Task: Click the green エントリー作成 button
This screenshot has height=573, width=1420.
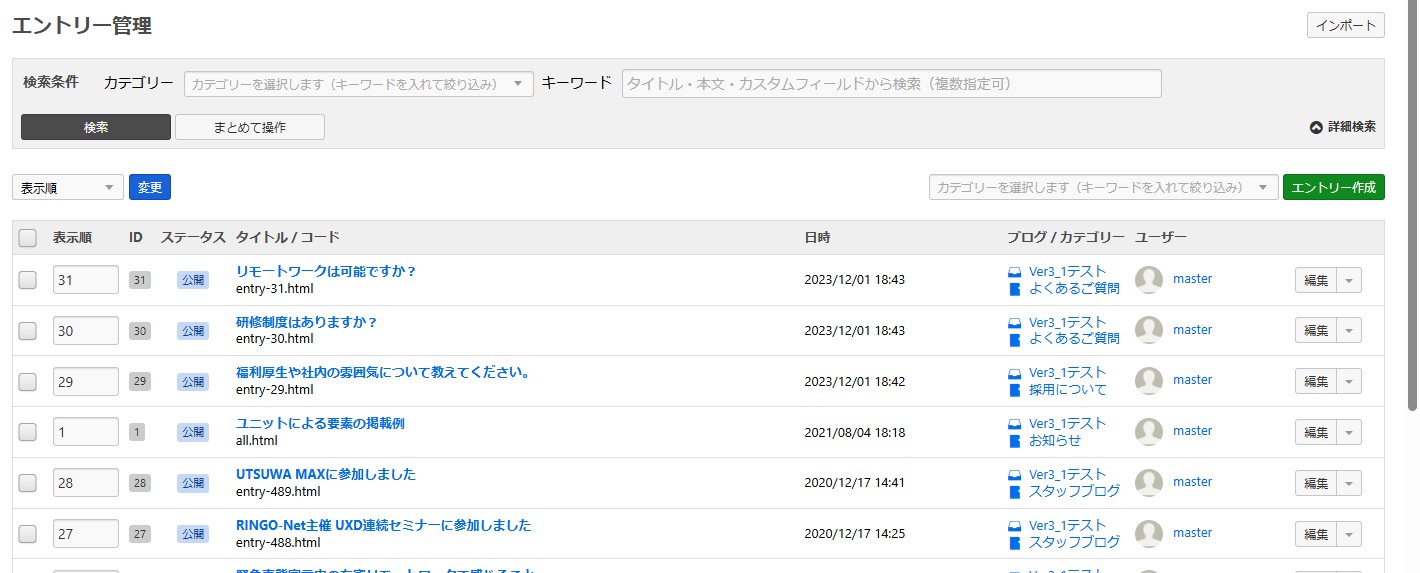Action: [1333, 187]
